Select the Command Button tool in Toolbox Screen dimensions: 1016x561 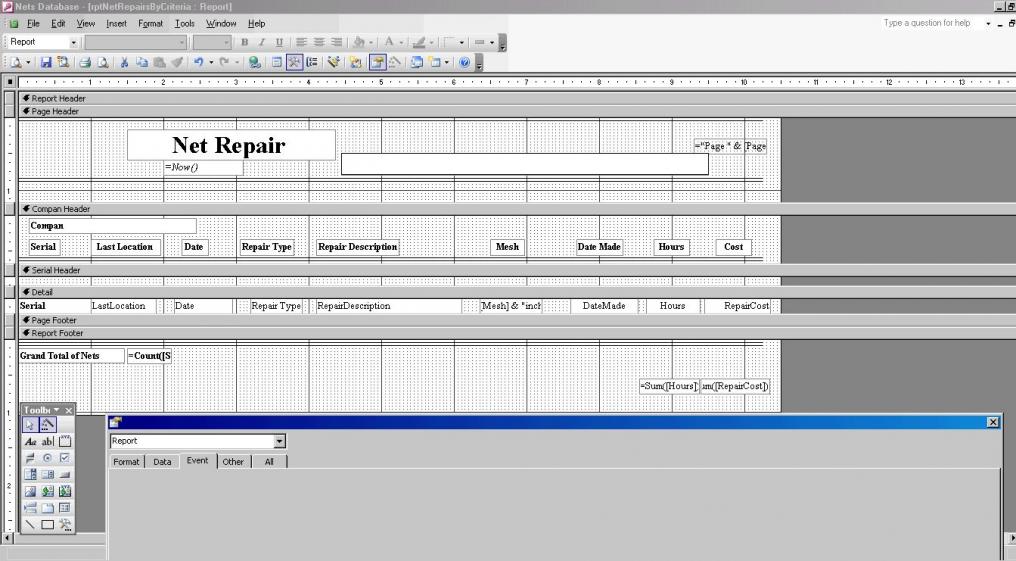[x=65, y=474]
